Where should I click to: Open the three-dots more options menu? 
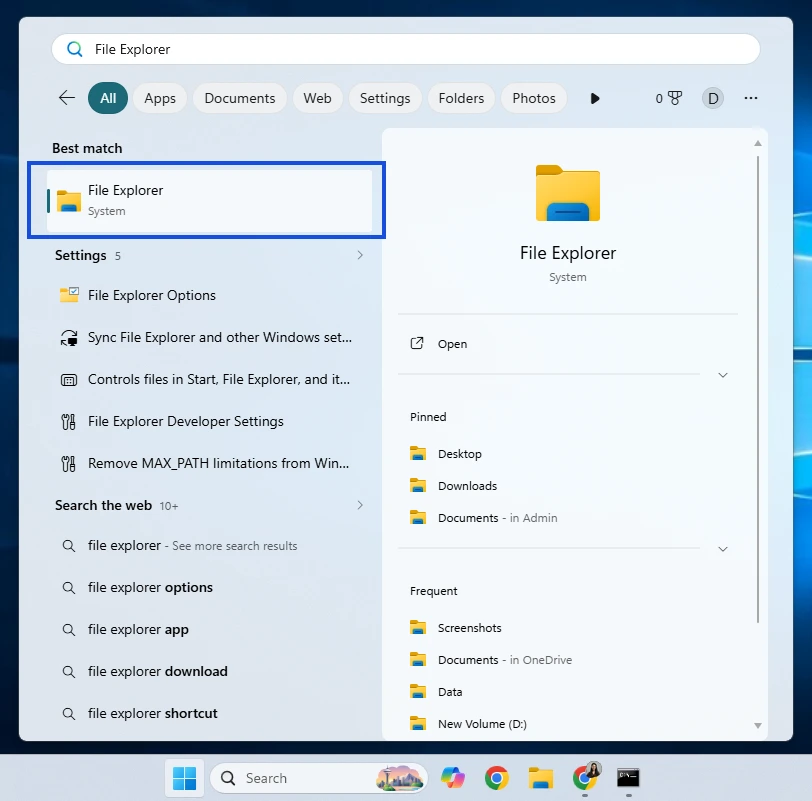point(750,98)
